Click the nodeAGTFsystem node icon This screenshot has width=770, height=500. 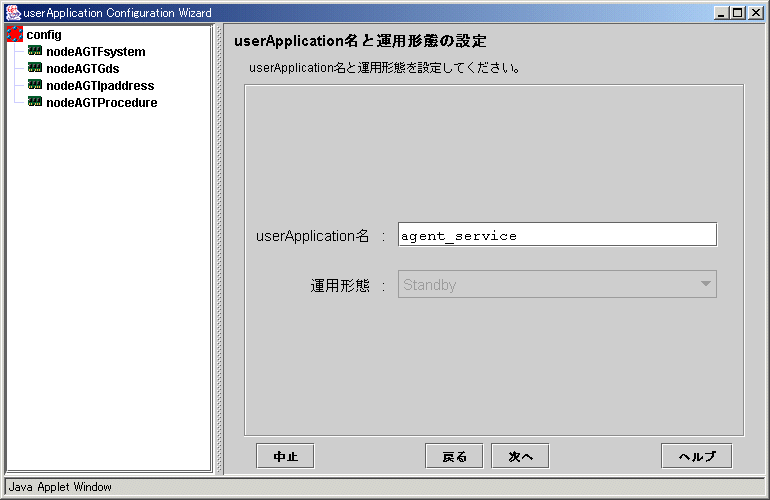pyautogui.click(x=35, y=51)
